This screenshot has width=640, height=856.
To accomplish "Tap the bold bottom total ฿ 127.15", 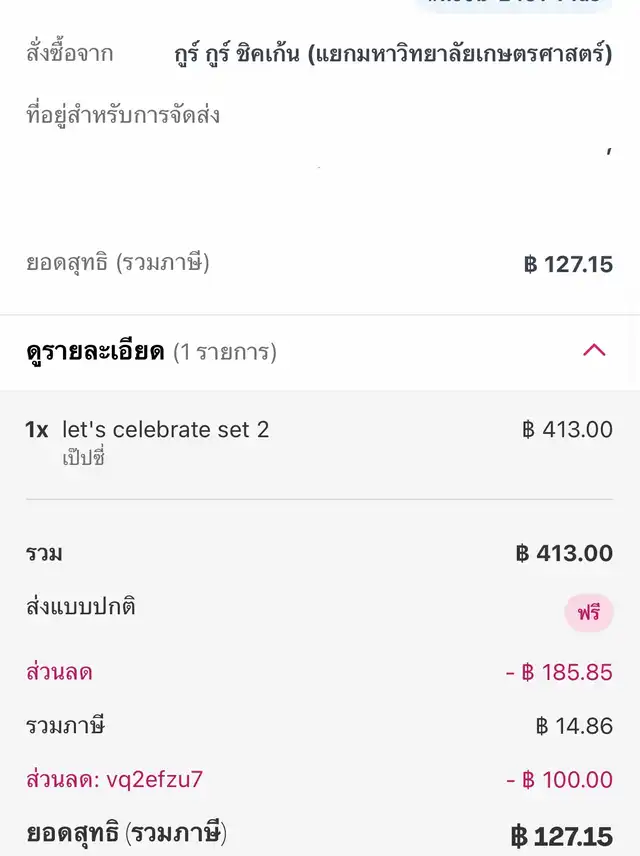I will pos(561,835).
